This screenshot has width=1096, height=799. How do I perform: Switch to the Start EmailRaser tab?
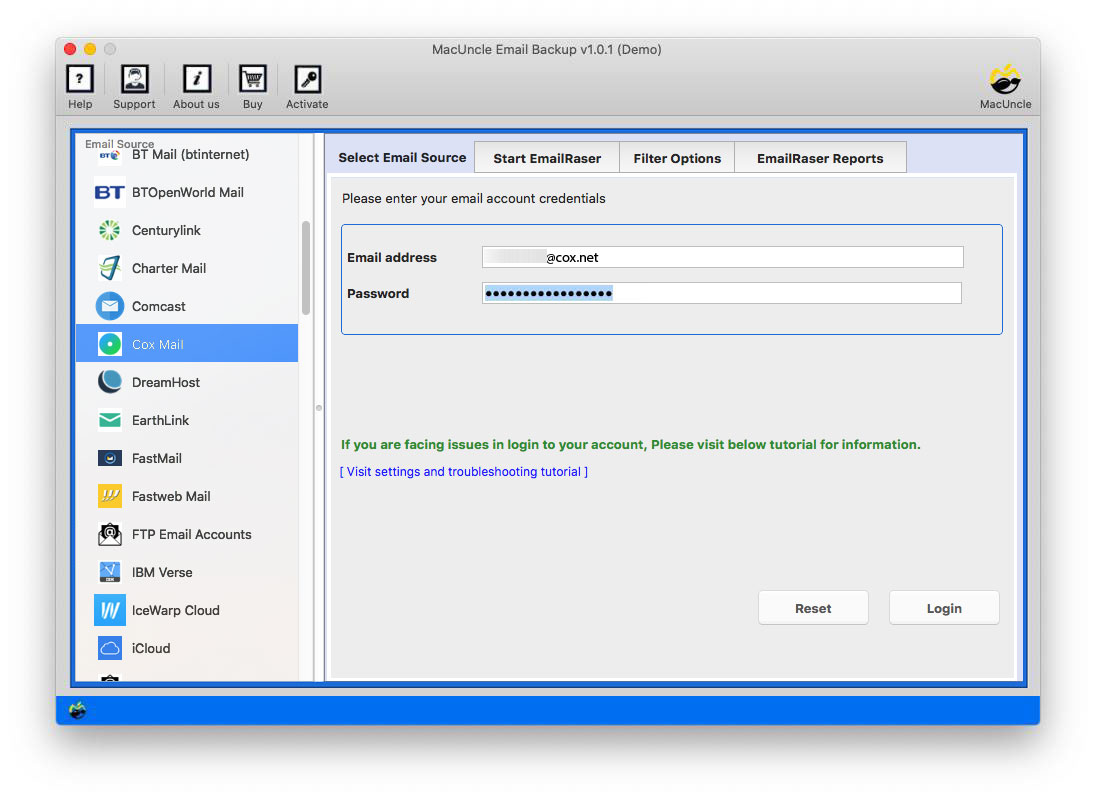click(x=546, y=157)
